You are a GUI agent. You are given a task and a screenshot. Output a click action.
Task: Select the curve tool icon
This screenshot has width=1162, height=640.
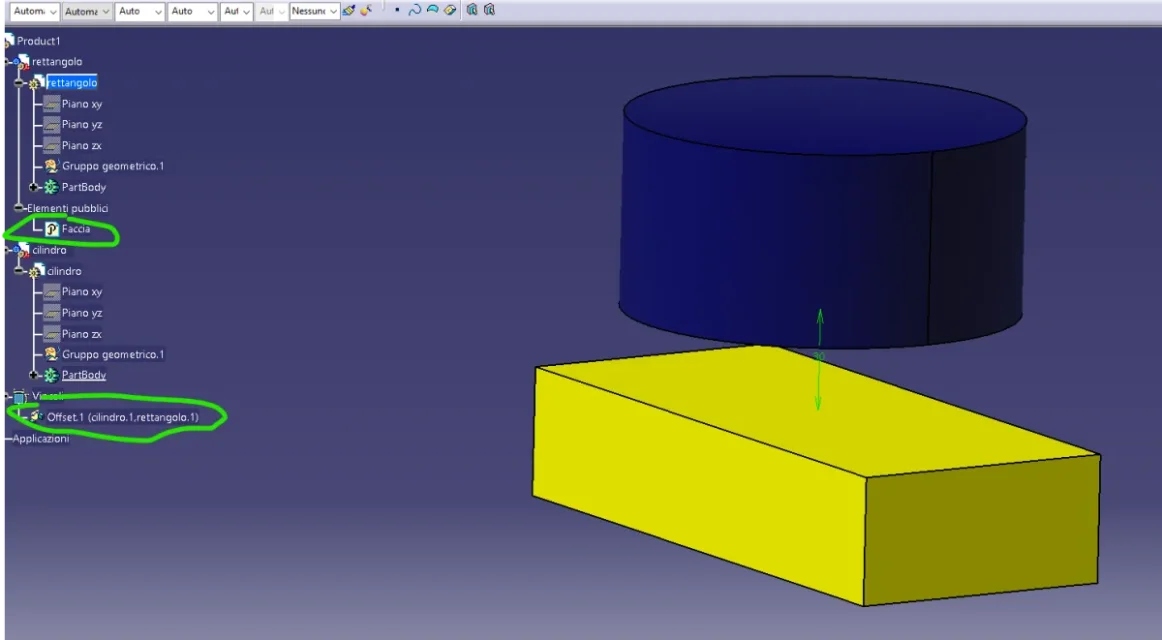coord(415,10)
